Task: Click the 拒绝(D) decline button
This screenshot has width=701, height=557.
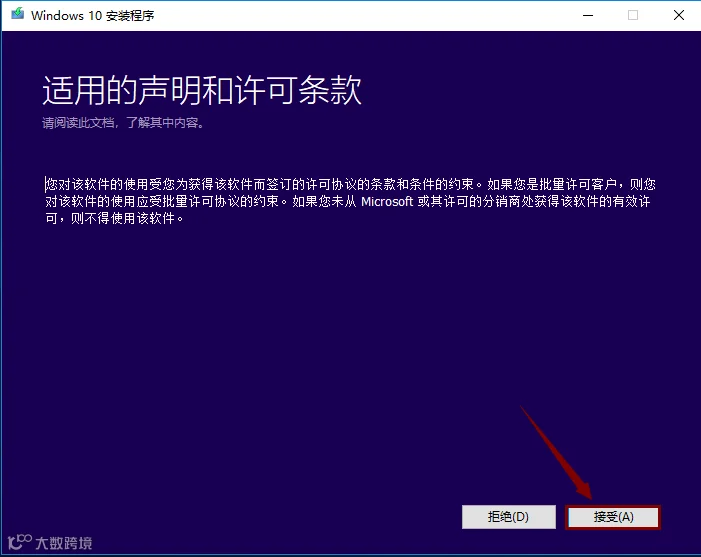Action: tap(509, 517)
